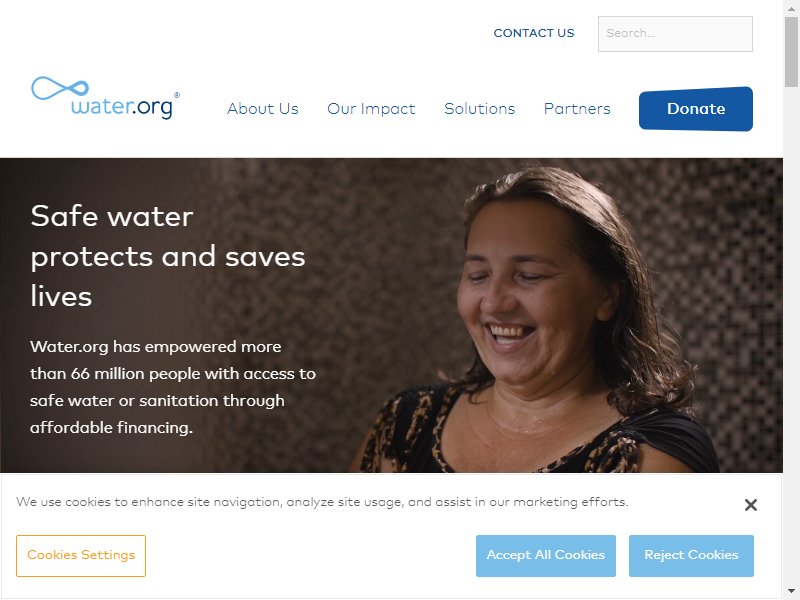Click the scrollbar track below the thumb
This screenshot has height=600, width=800.
(791, 337)
